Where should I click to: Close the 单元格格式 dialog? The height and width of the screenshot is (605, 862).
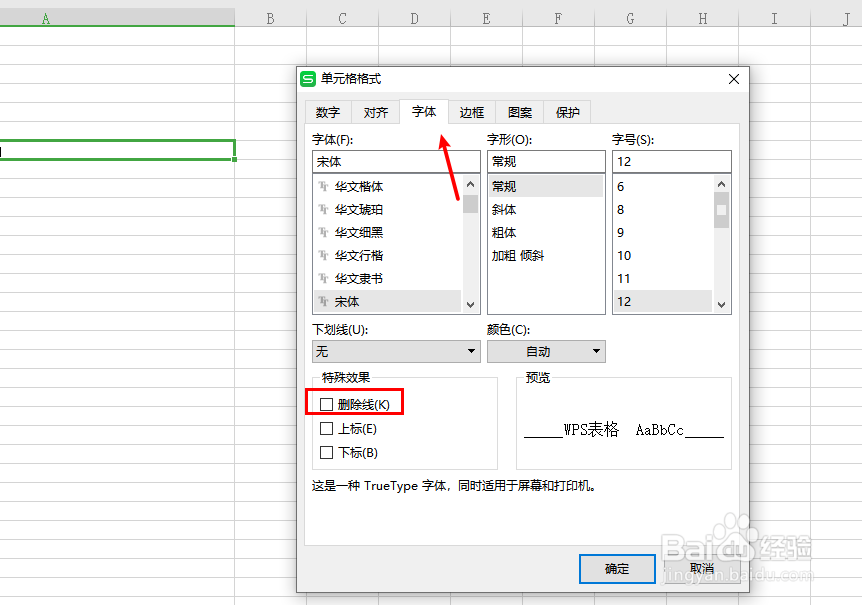coord(734,79)
